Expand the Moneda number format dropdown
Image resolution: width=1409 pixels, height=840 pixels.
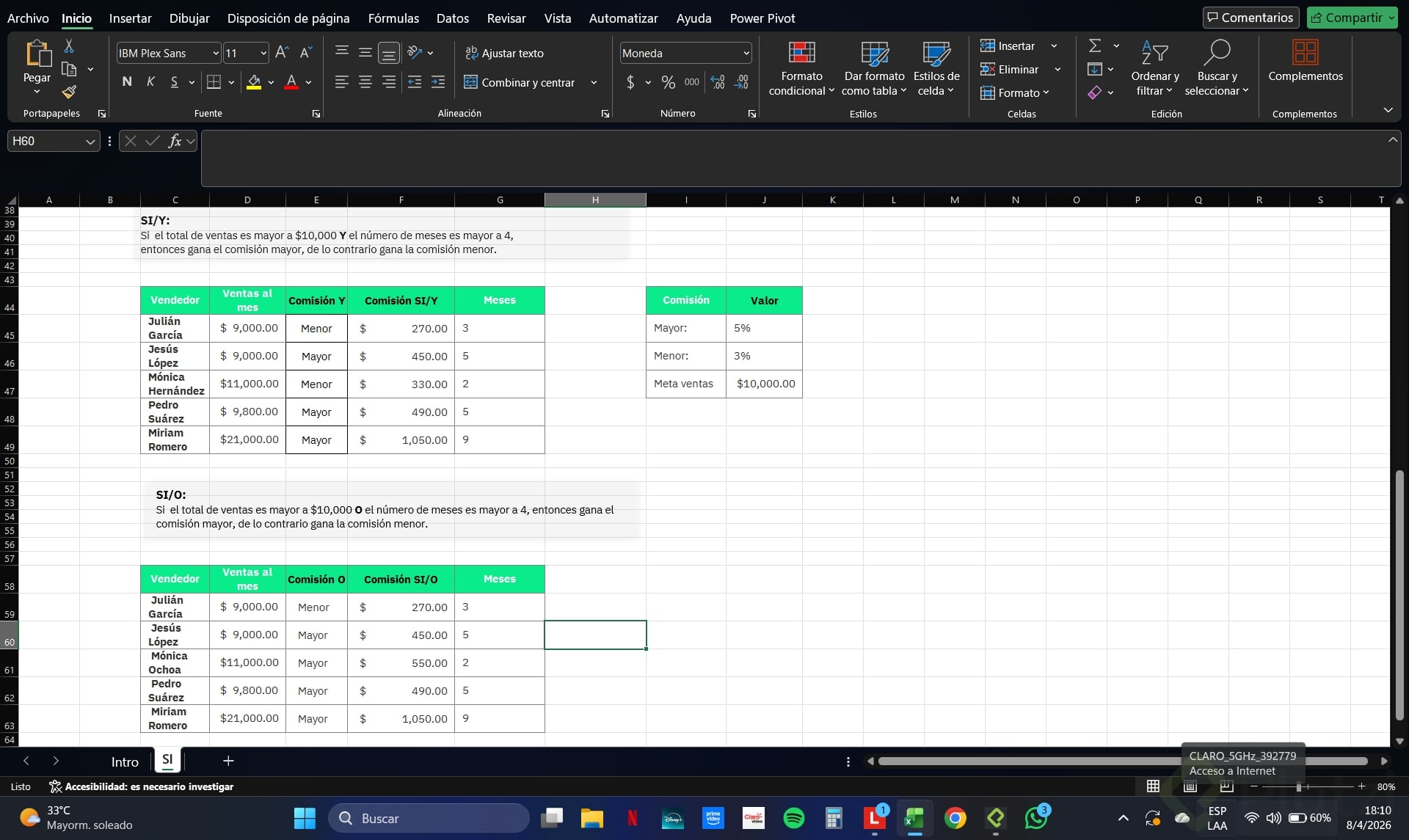746,53
